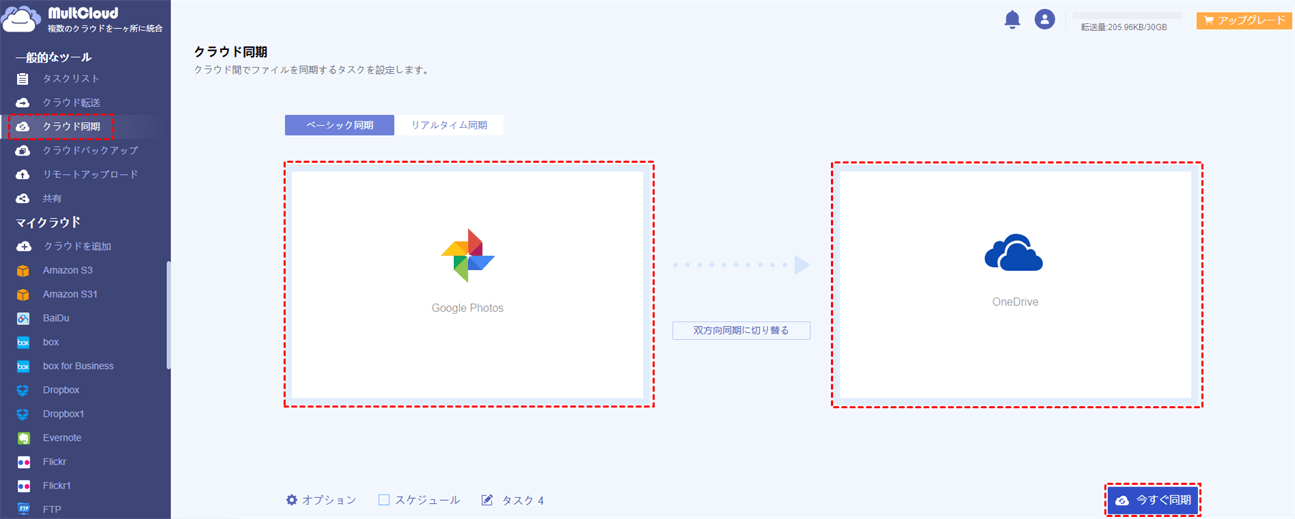1295x519 pixels.
Task: Open the user account avatar
Action: pyautogui.click(x=1045, y=19)
